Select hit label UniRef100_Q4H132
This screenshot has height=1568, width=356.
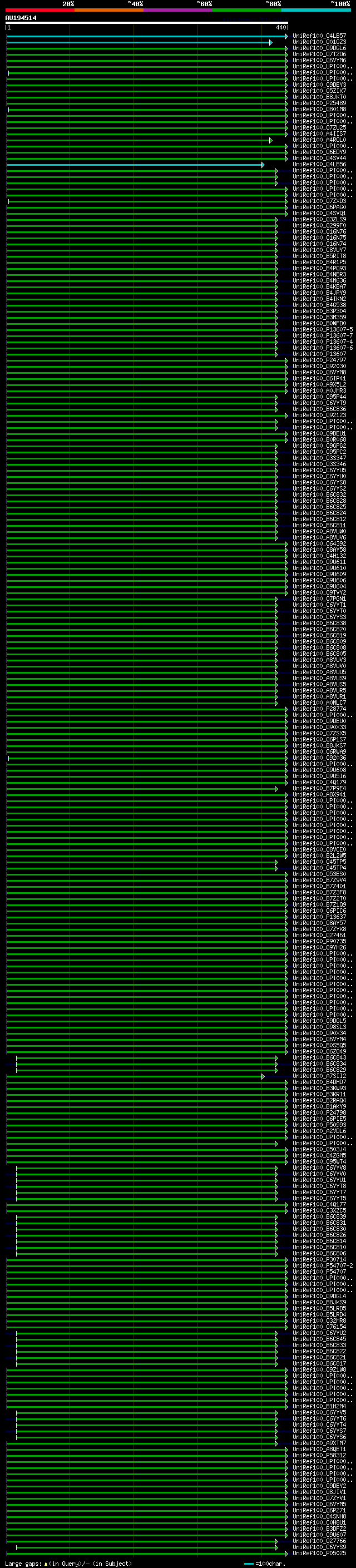point(319,556)
